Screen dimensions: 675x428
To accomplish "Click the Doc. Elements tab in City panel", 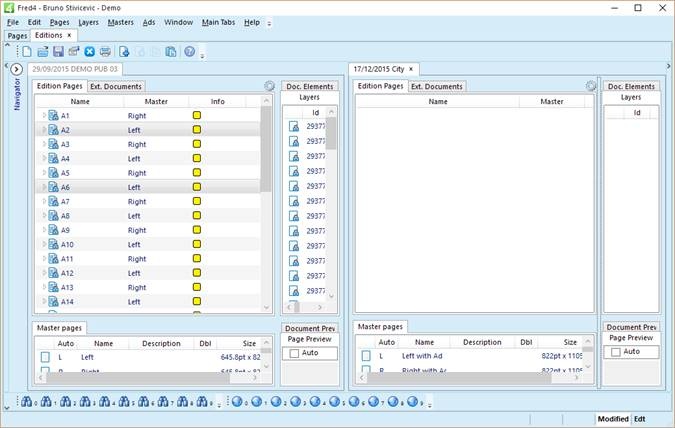I will (x=631, y=87).
